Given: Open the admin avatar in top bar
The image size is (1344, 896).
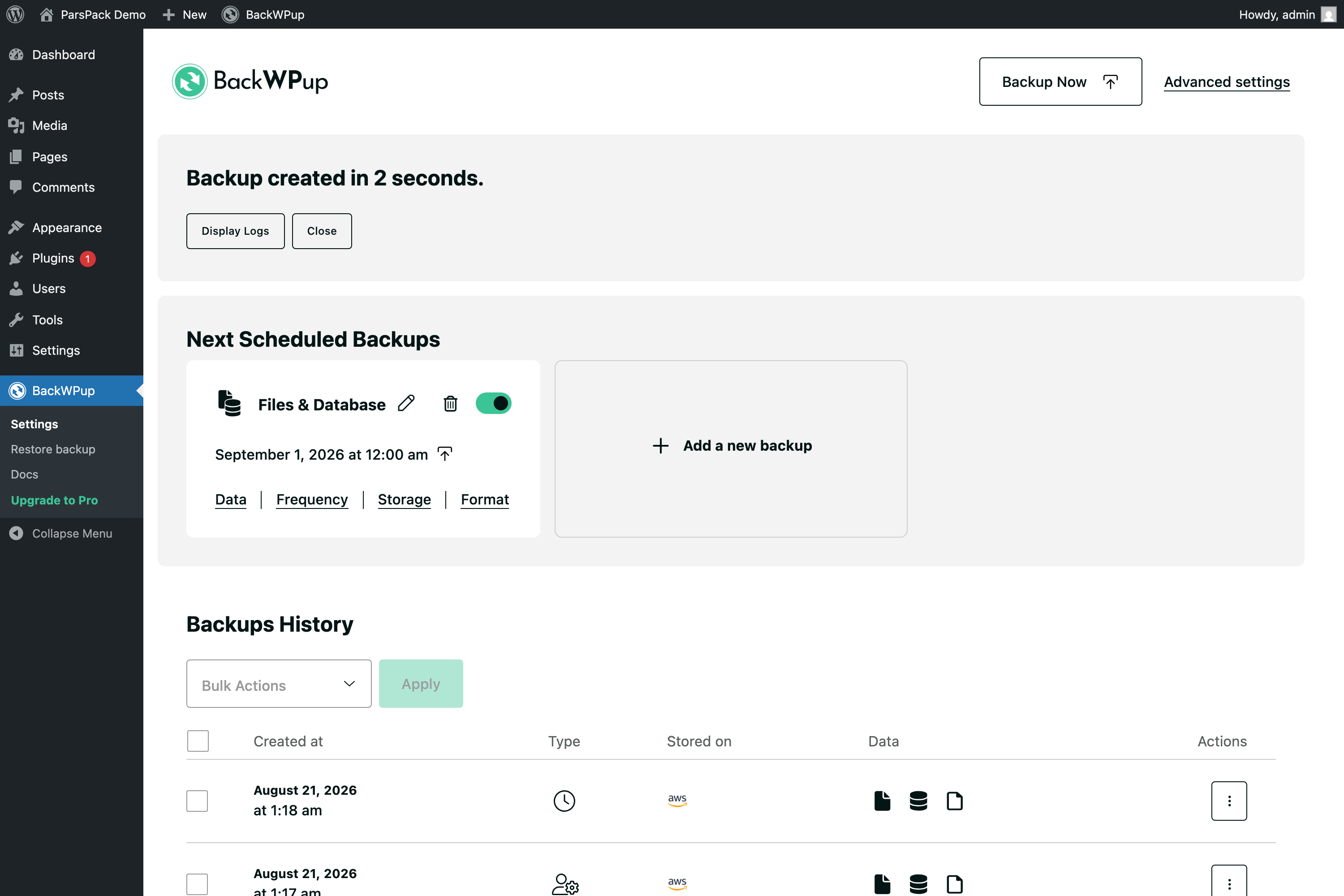Looking at the screenshot, I should point(1329,14).
